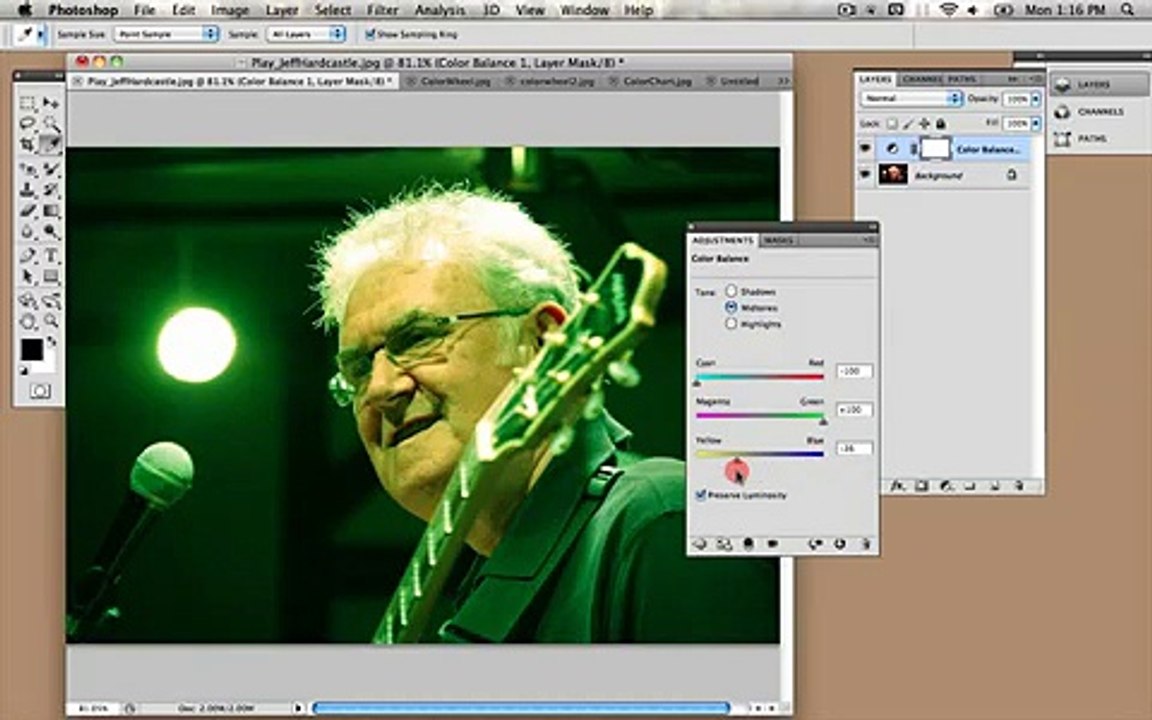Open the layer blend mode dropdown
The height and width of the screenshot is (720, 1152).
(911, 98)
